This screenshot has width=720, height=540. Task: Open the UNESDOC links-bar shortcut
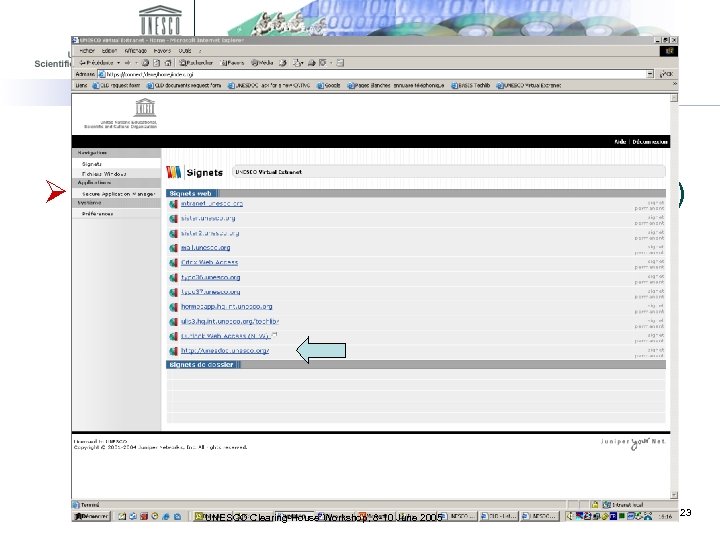coord(269,85)
